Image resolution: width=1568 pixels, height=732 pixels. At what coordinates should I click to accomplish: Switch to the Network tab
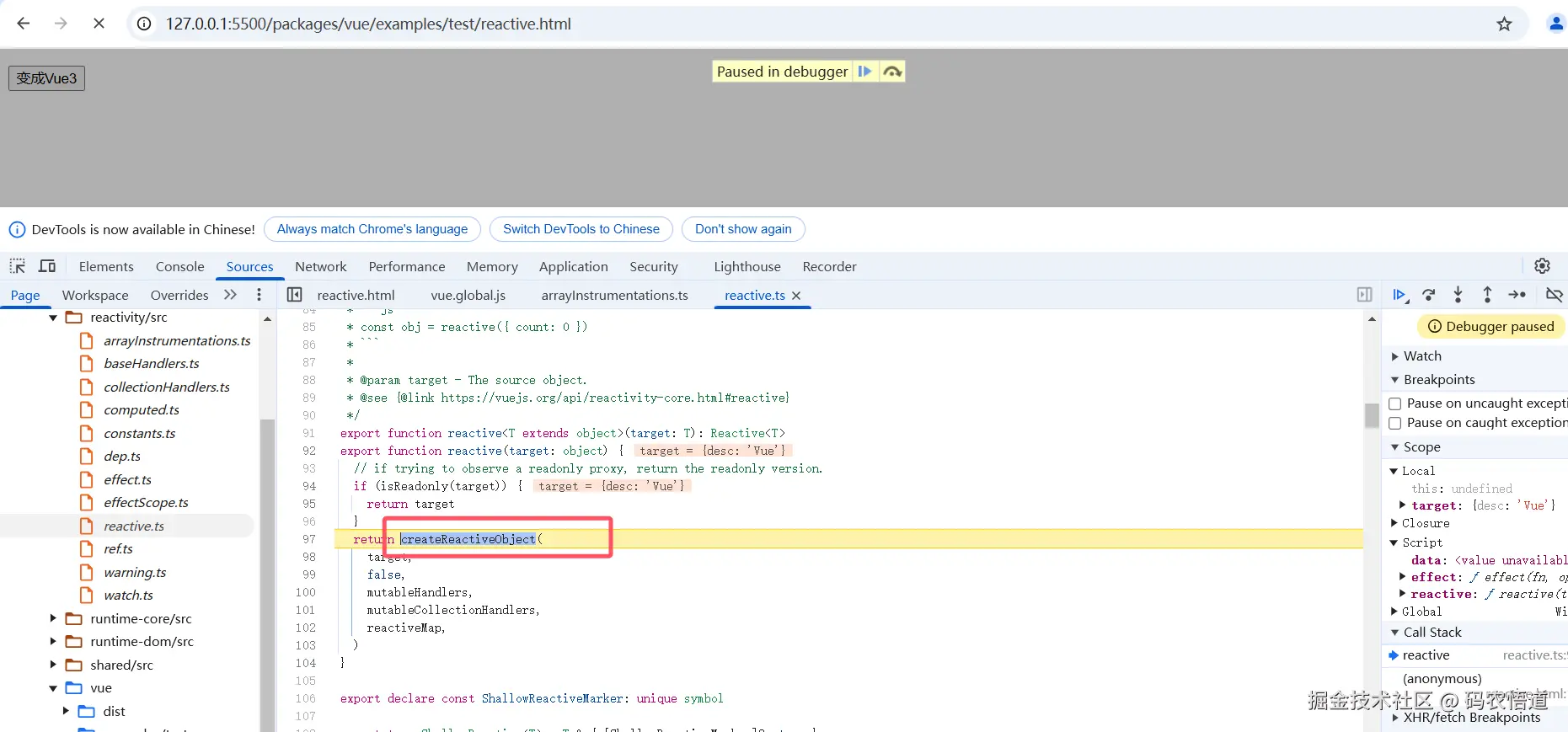pos(320,266)
